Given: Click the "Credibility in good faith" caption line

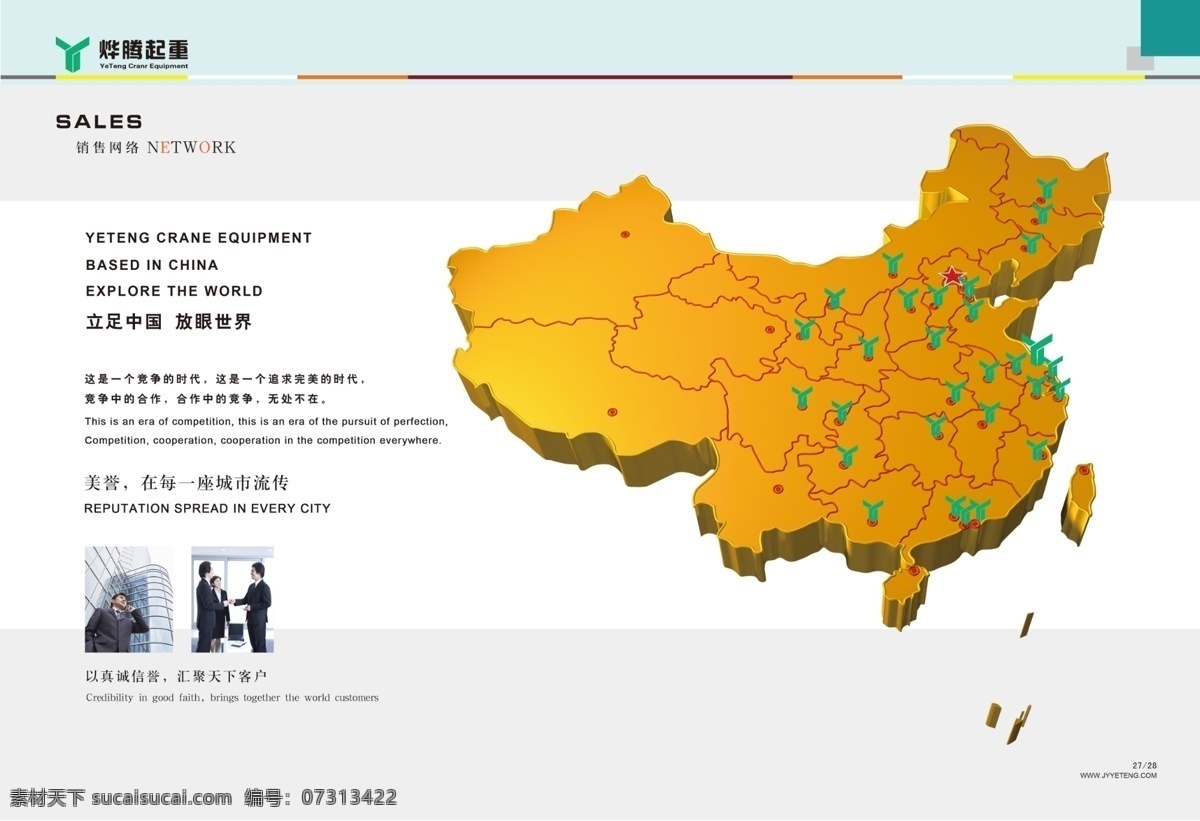Looking at the screenshot, I should (232, 698).
